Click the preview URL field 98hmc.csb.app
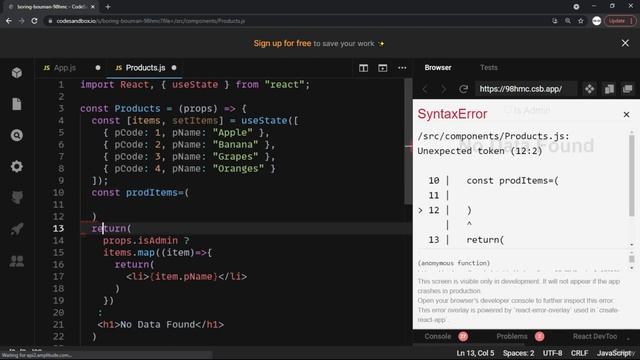Image resolution: width=640 pixels, height=360 pixels. [x=526, y=89]
